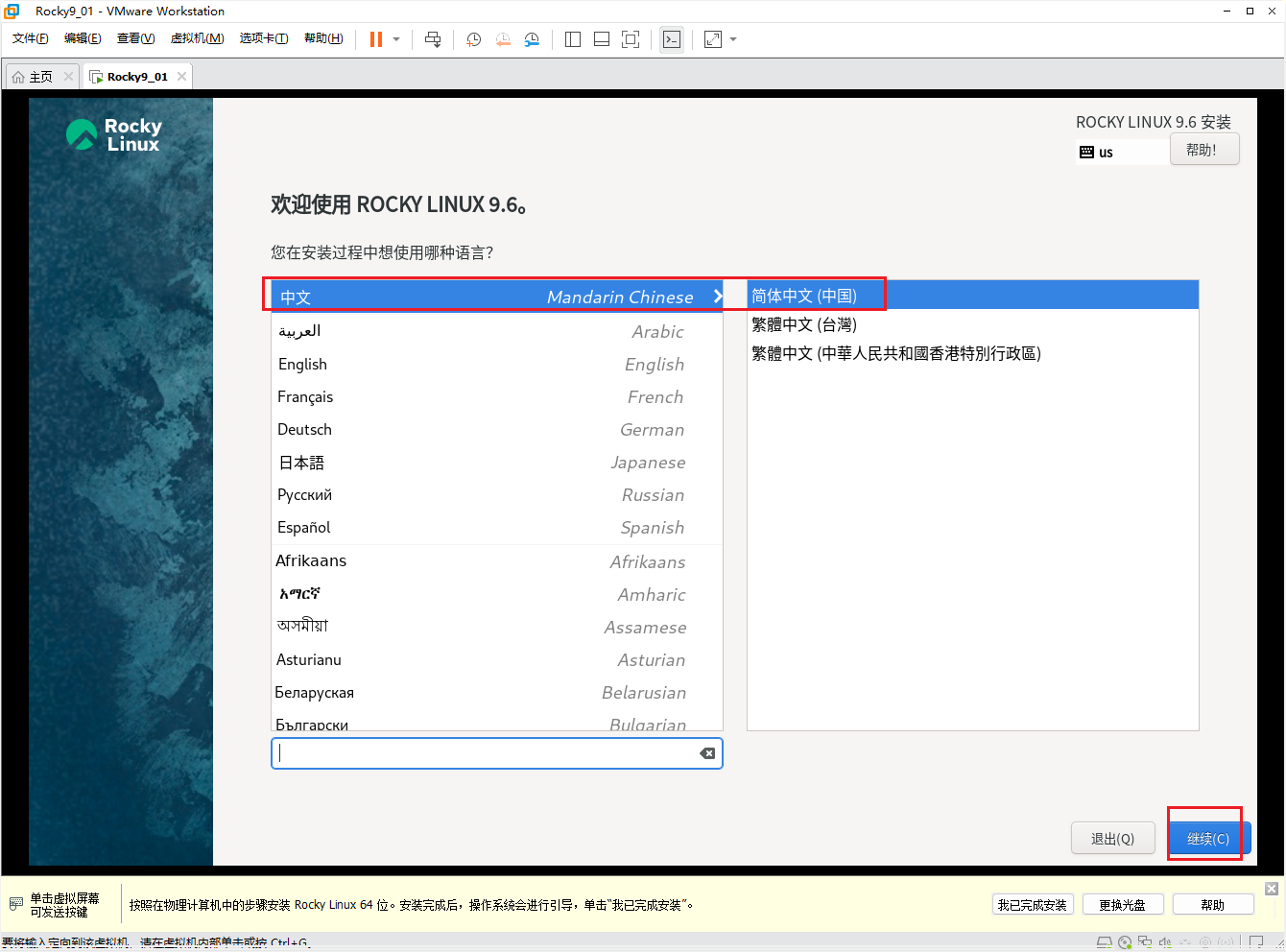Open the 查看(V) menu

point(135,38)
